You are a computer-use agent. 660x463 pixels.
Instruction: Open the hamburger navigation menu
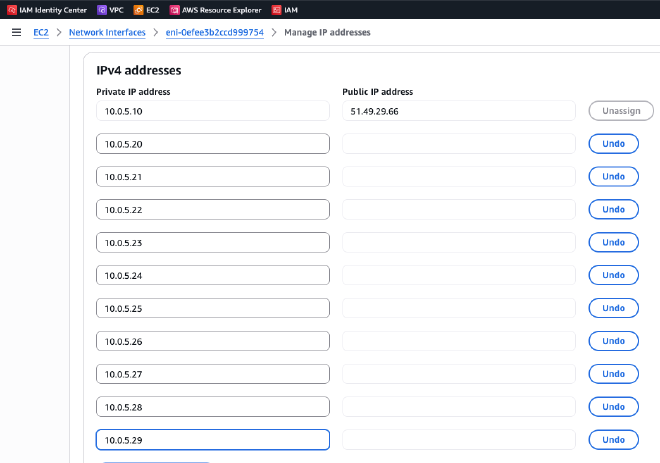pyautogui.click(x=16, y=32)
